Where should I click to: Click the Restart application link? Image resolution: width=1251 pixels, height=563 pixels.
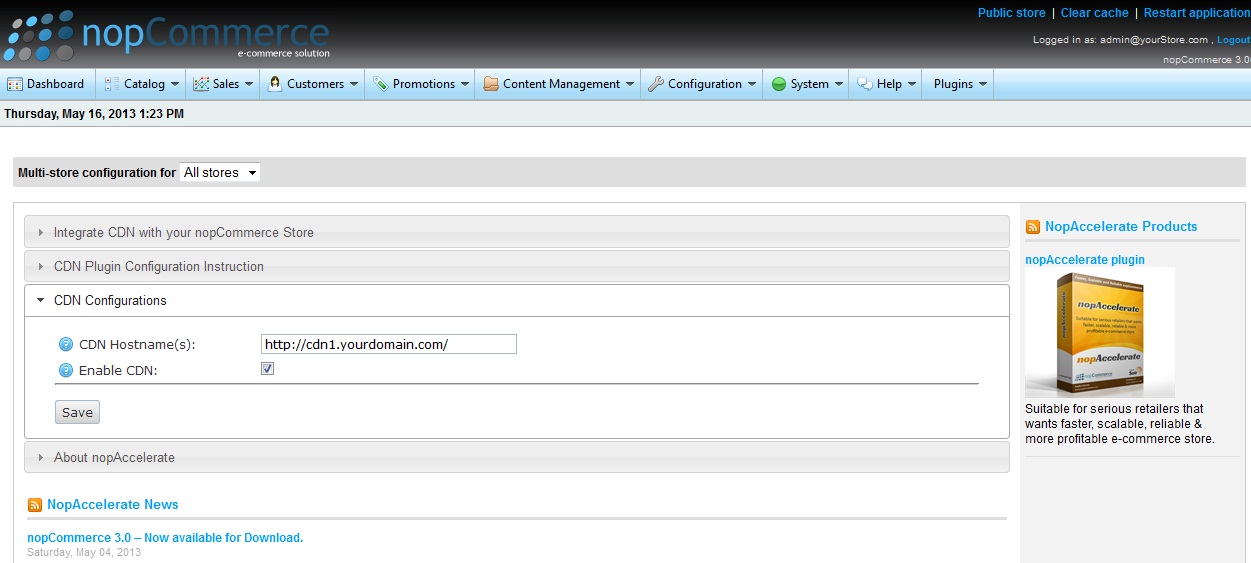(x=1197, y=13)
